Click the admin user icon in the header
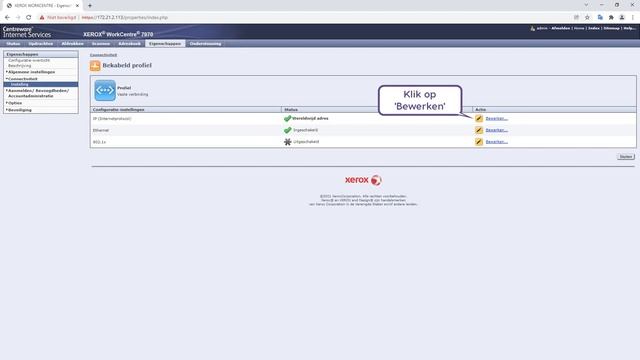This screenshot has width=640, height=360. (532, 29)
